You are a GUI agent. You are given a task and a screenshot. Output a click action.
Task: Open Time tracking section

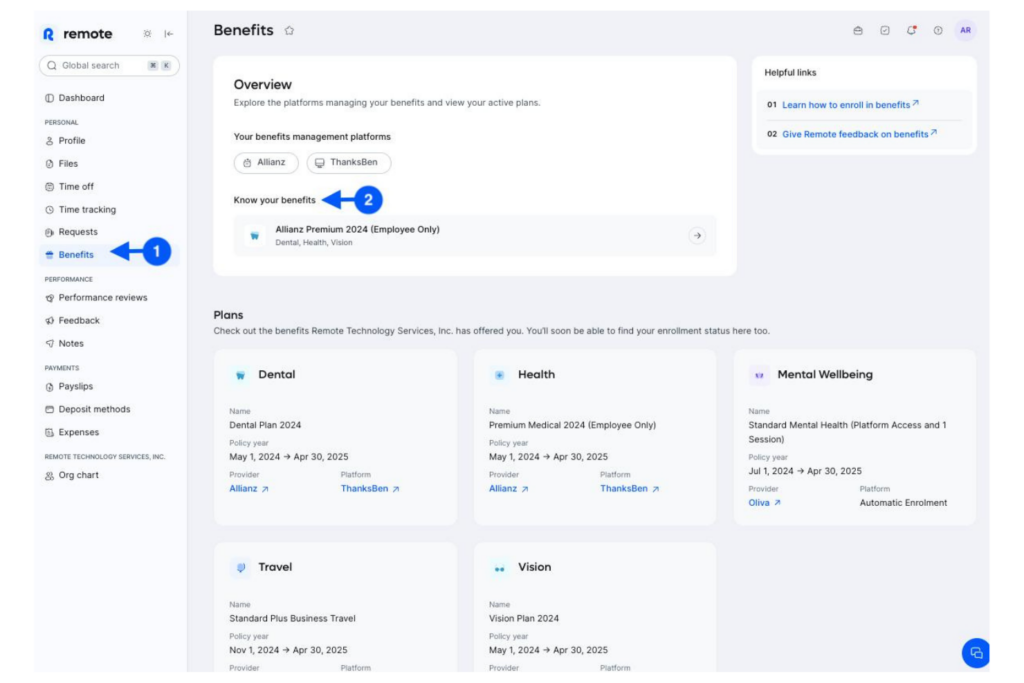coord(87,210)
